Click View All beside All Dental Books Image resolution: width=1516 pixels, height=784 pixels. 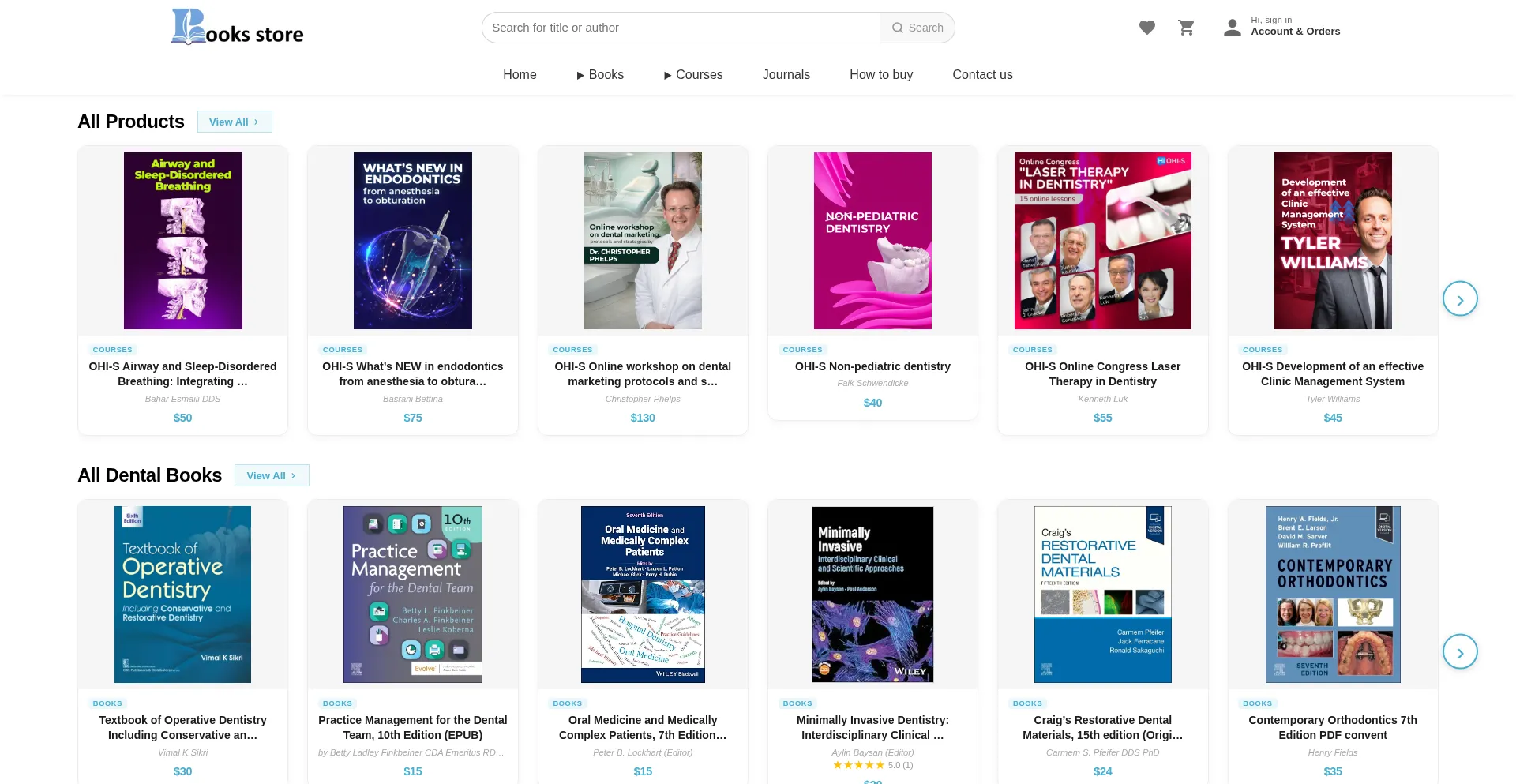point(272,475)
